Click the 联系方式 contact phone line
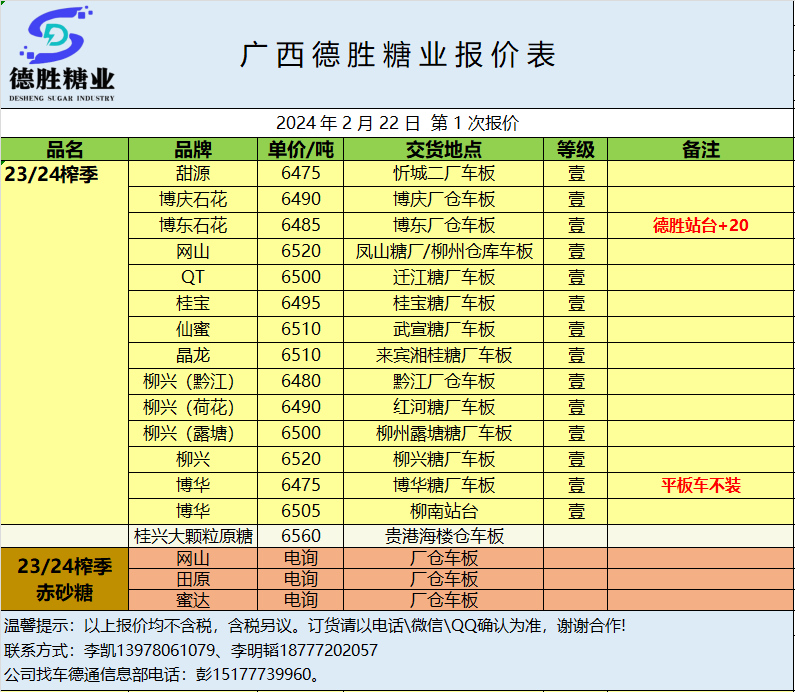Viewport: 795px width, 692px height. pyautogui.click(x=190, y=650)
